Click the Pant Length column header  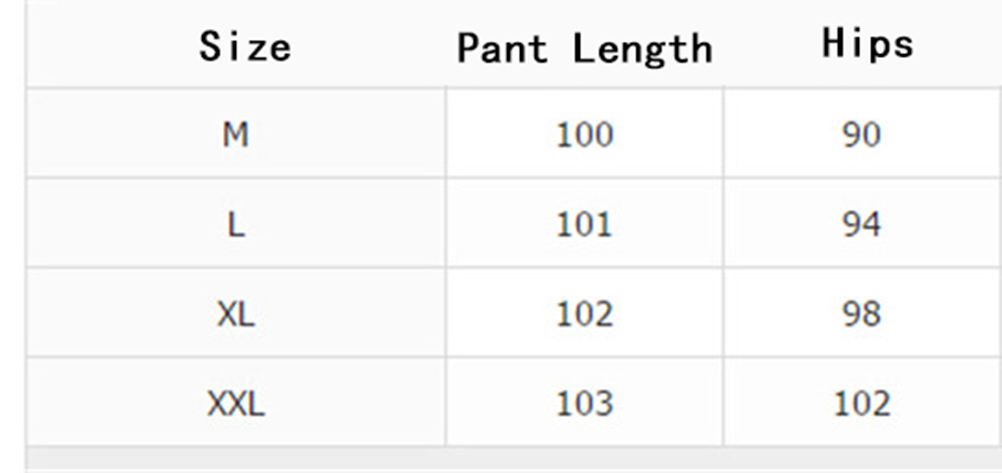584,48
